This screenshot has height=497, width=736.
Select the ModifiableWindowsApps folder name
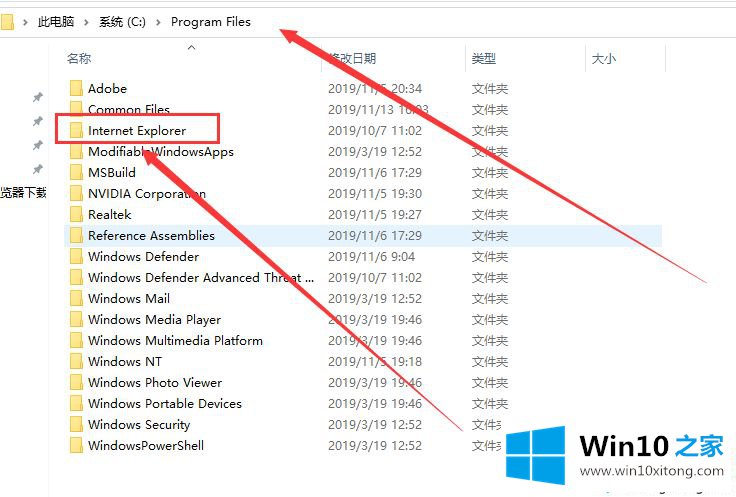(161, 152)
